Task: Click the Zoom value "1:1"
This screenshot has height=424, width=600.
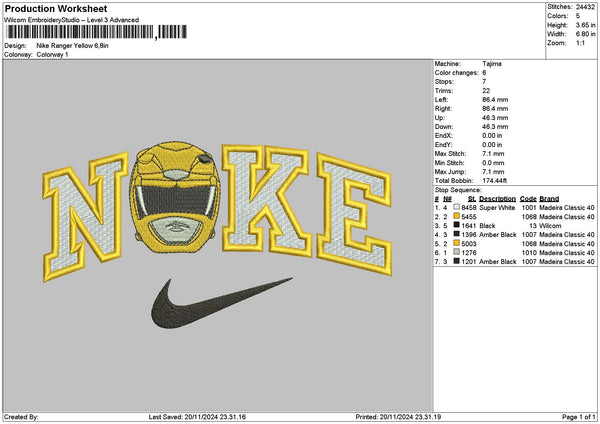Action: (x=580, y=43)
